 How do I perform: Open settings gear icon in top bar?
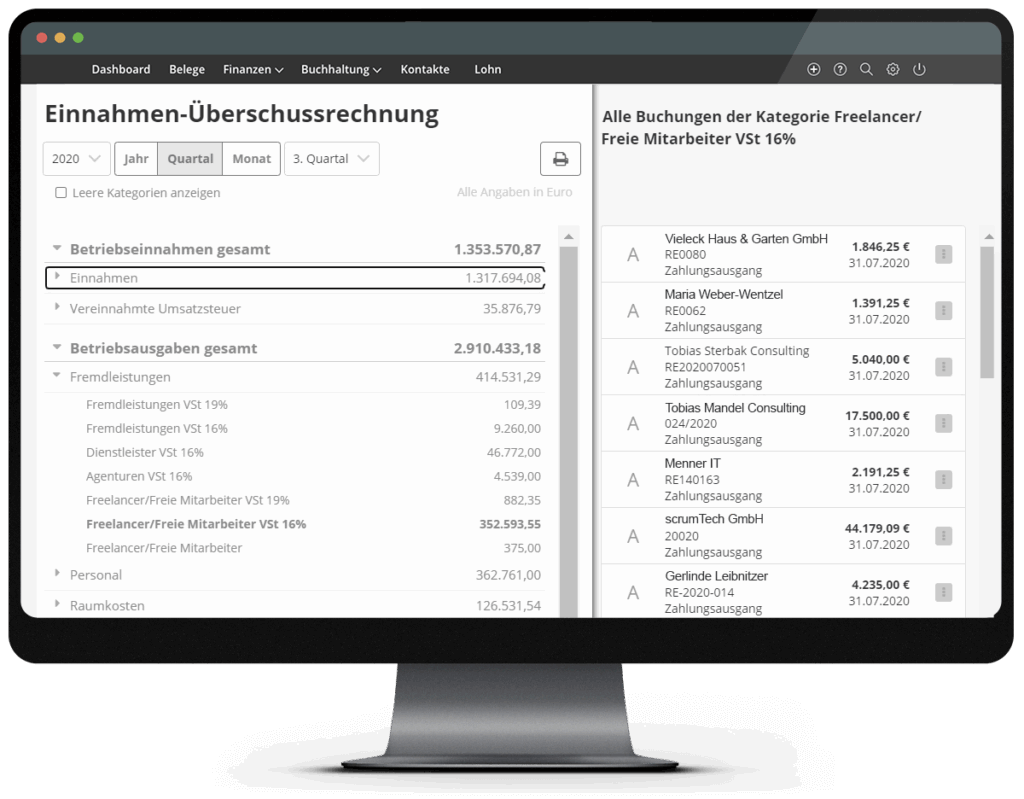[x=893, y=69]
